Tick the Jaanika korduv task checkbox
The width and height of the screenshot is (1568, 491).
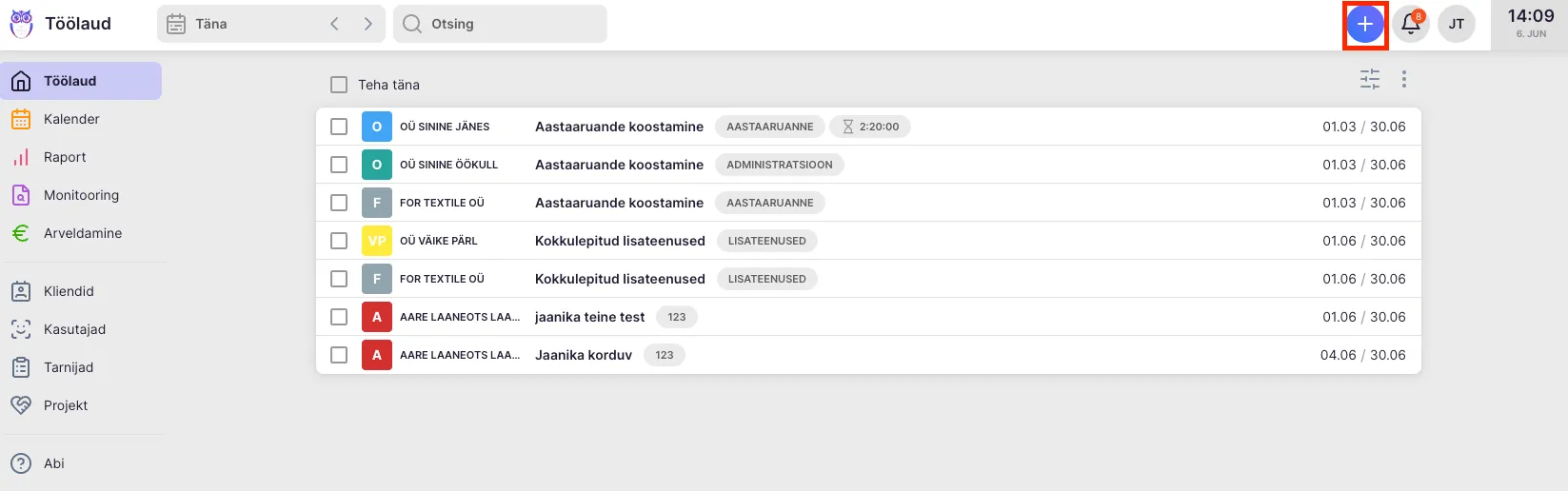pos(339,355)
